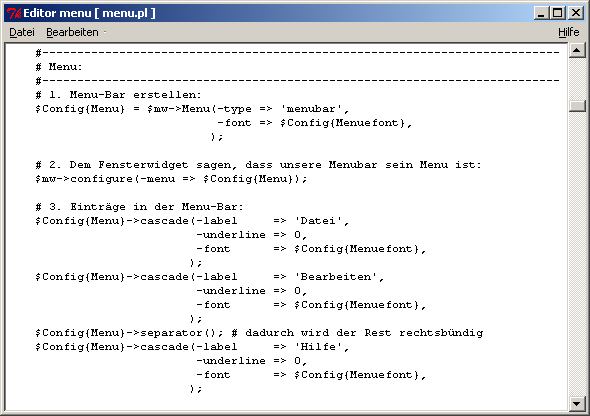Click the scrollbar up arrow
The width and height of the screenshot is (590, 416).
577,50
